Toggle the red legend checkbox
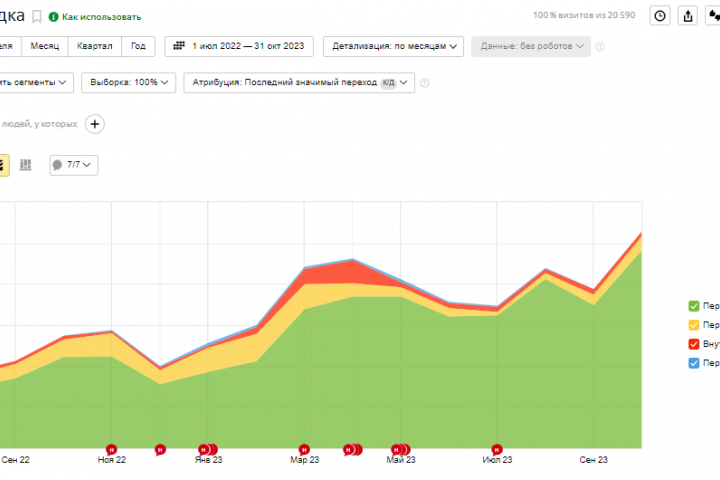720x480 pixels. [x=694, y=344]
